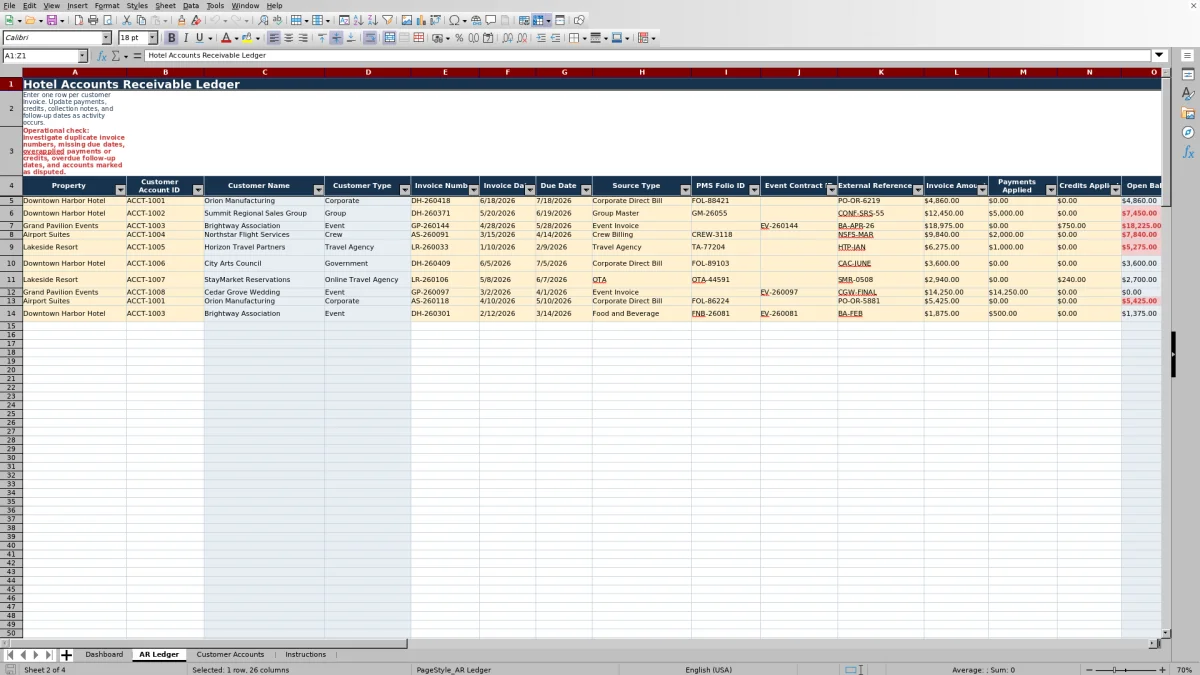Click row header 9

pyautogui.click(x=11, y=247)
